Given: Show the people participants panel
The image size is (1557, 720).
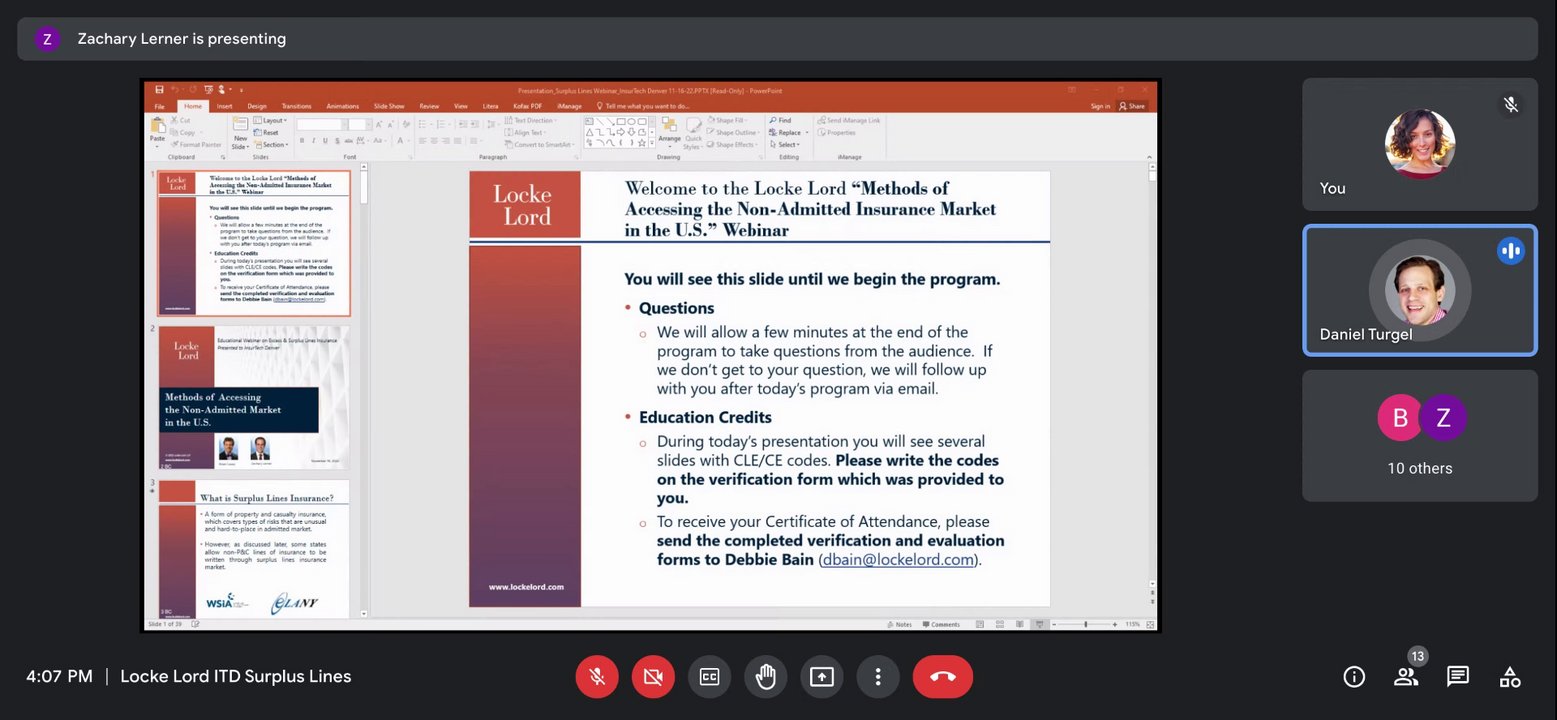Looking at the screenshot, I should [1406, 677].
